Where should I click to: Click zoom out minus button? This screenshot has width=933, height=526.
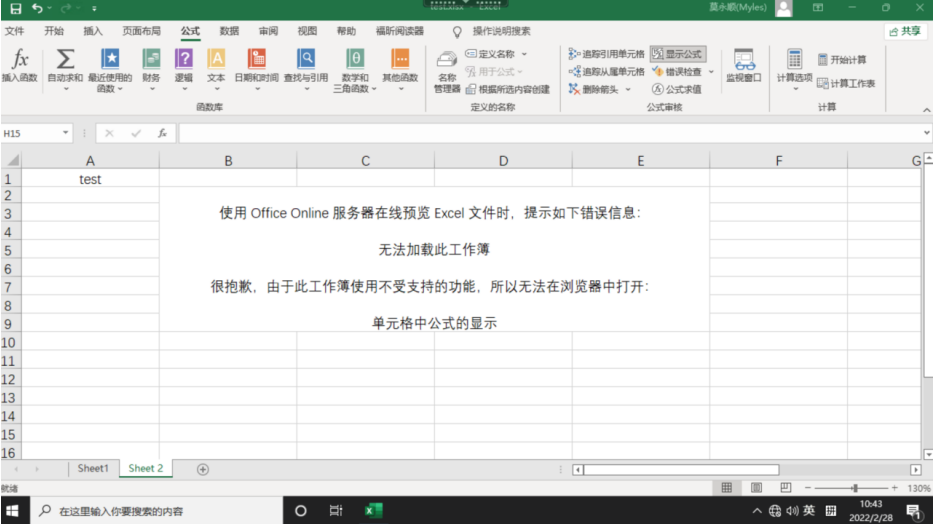coord(807,488)
